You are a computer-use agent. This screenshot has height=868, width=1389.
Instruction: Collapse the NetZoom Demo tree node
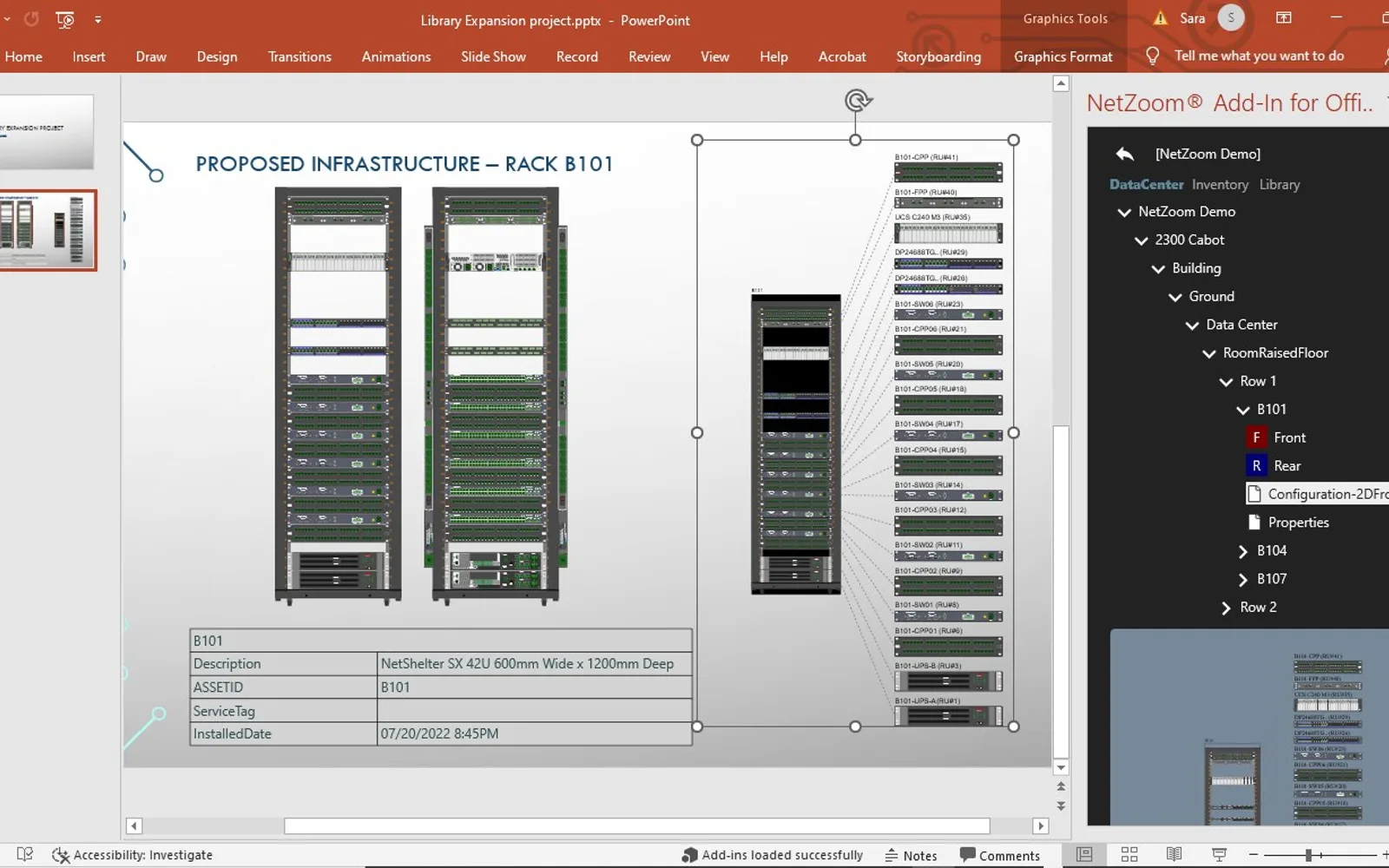point(1124,213)
